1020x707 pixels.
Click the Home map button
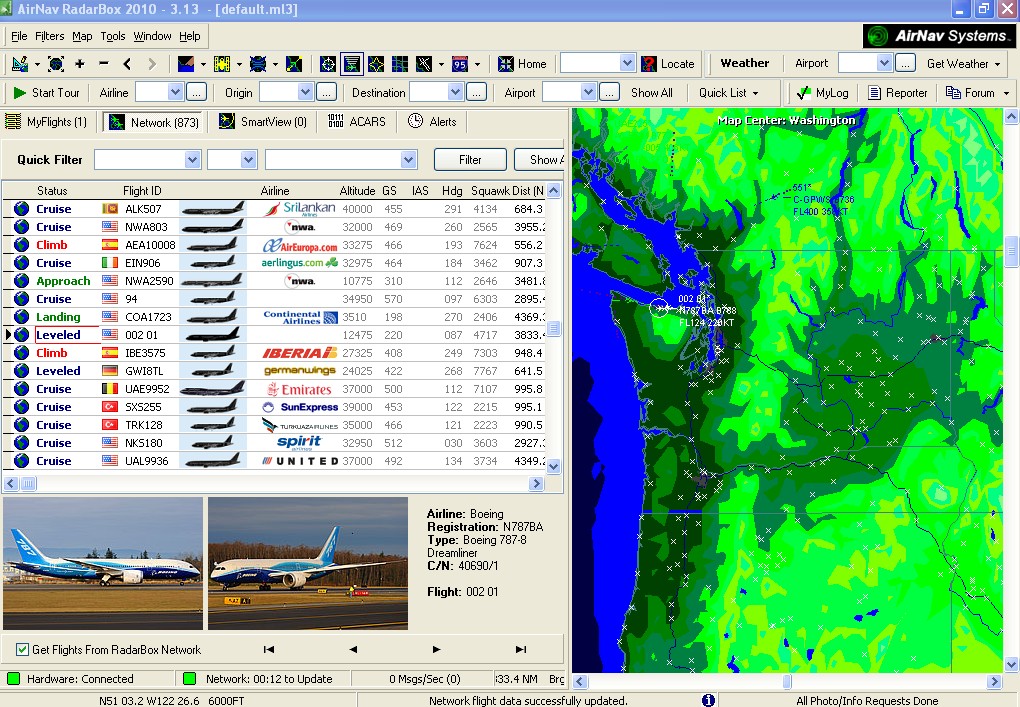point(522,64)
